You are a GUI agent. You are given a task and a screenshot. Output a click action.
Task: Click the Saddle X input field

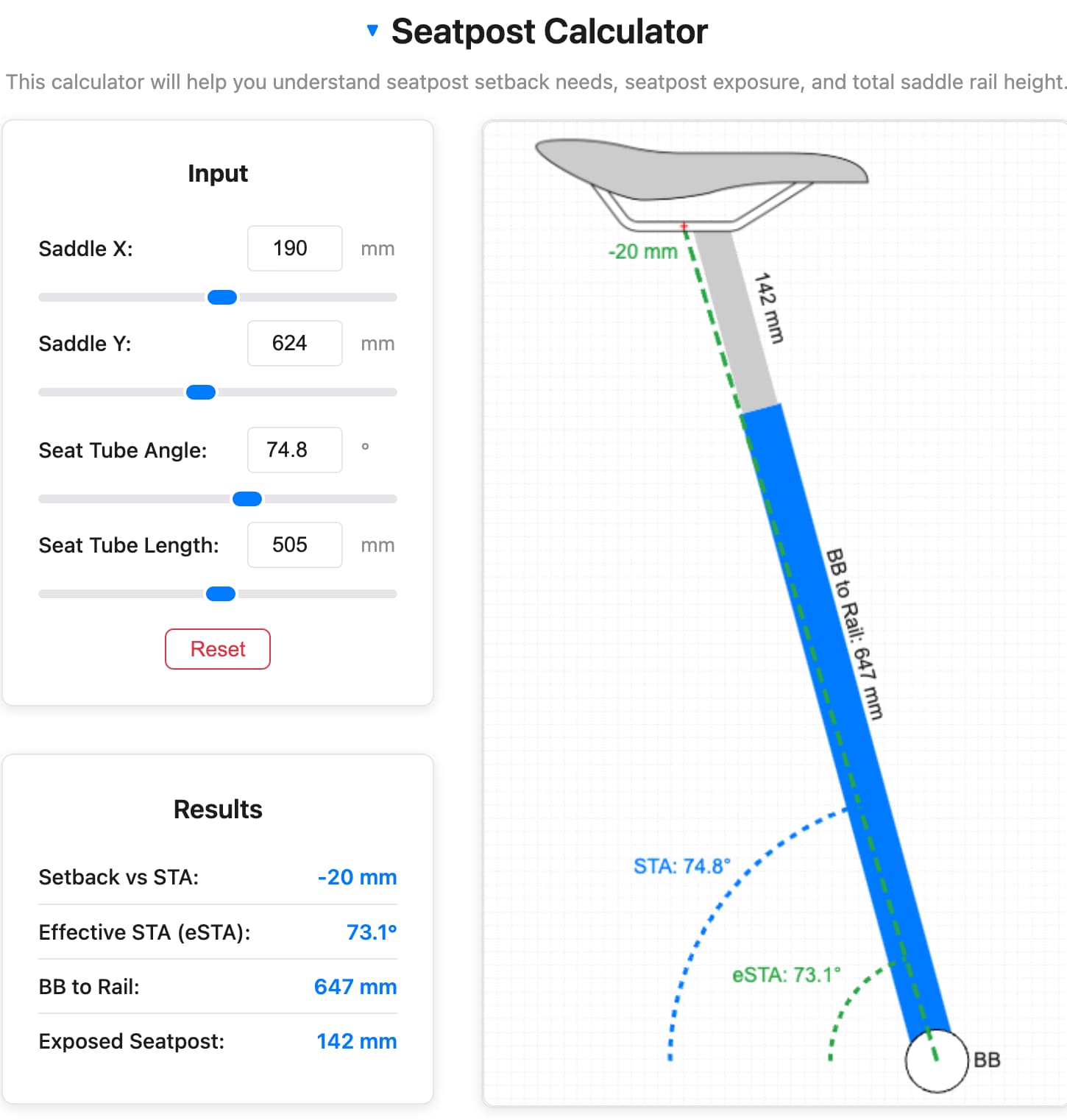(x=294, y=249)
